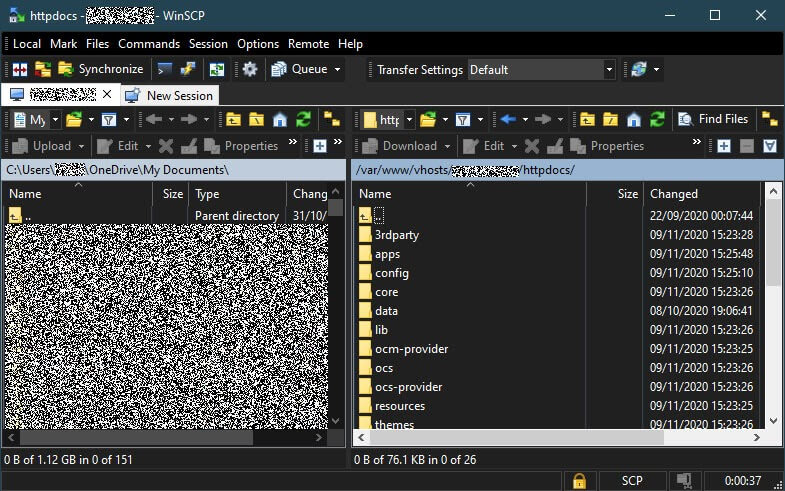Open the Mark menu
The height and width of the screenshot is (491, 785).
pos(64,44)
